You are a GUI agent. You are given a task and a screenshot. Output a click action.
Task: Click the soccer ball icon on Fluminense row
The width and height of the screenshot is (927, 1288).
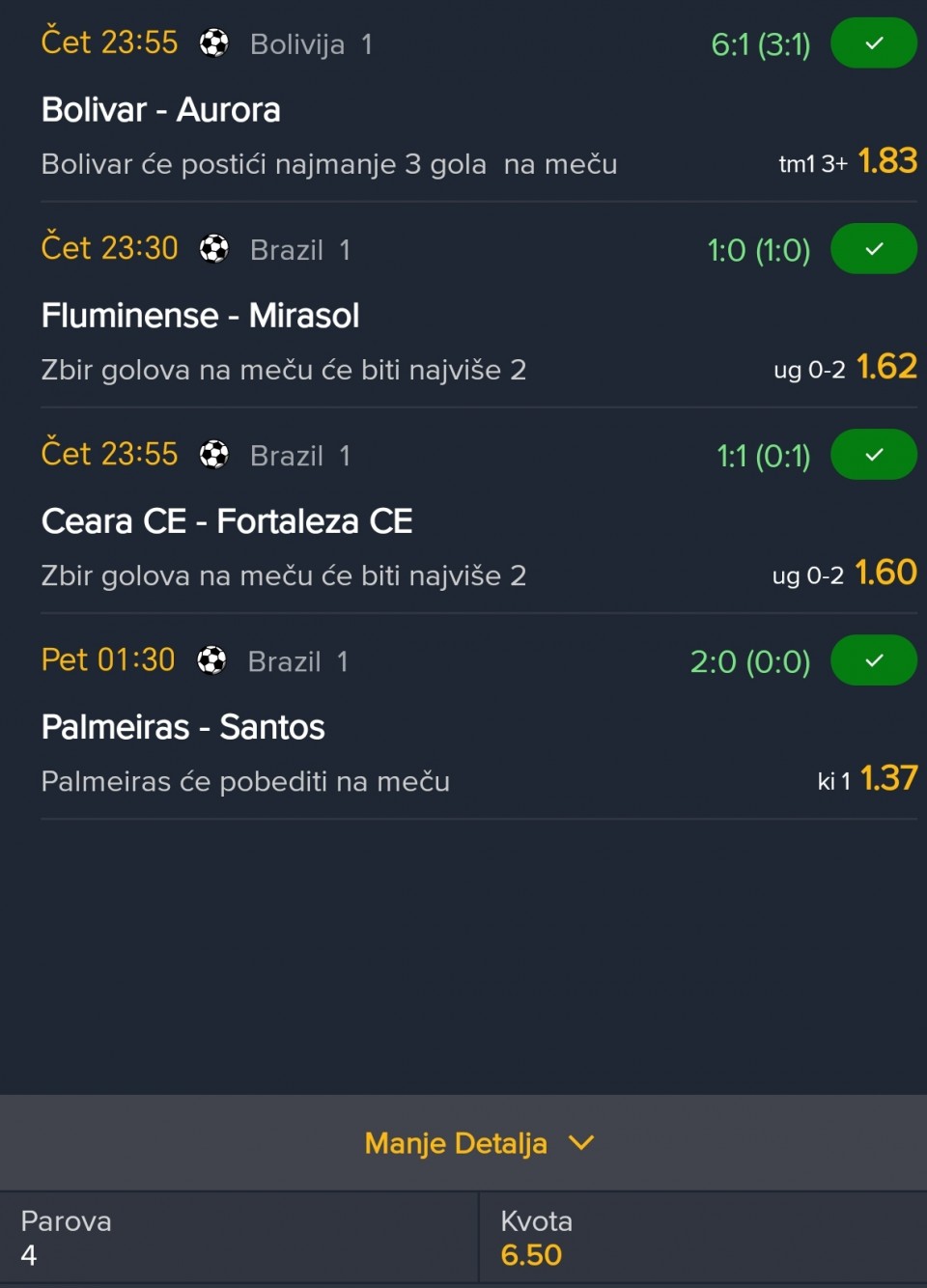coord(213,249)
